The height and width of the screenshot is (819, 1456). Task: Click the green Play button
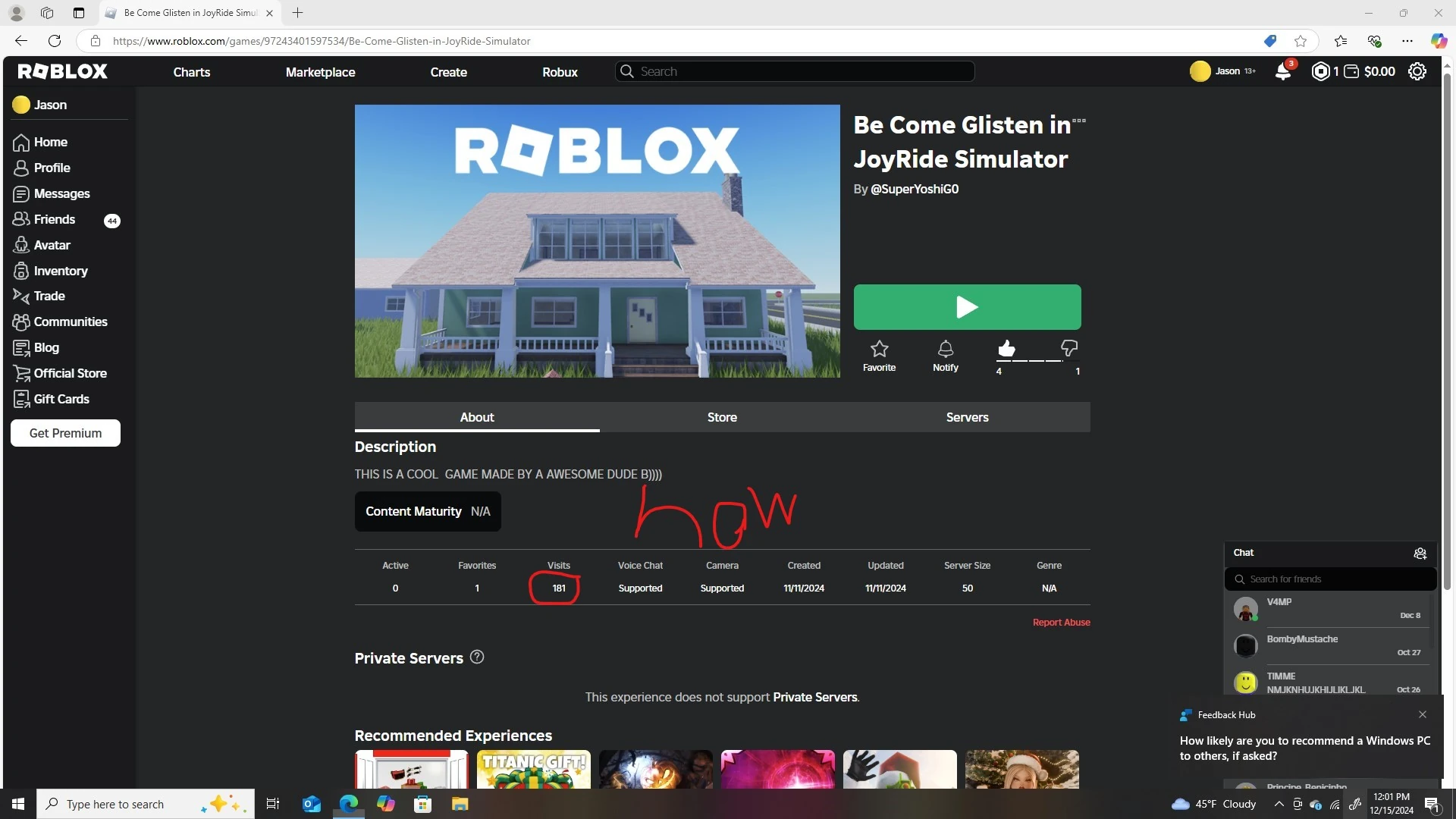coord(967,306)
